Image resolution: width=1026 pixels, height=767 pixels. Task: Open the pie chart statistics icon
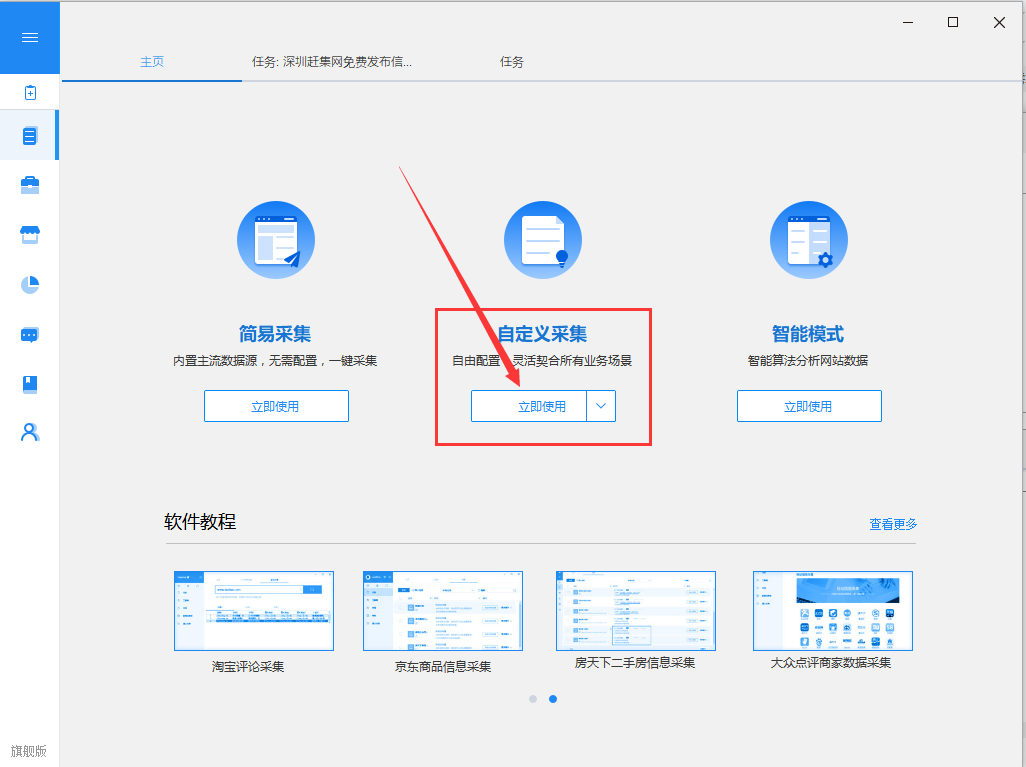[30, 285]
